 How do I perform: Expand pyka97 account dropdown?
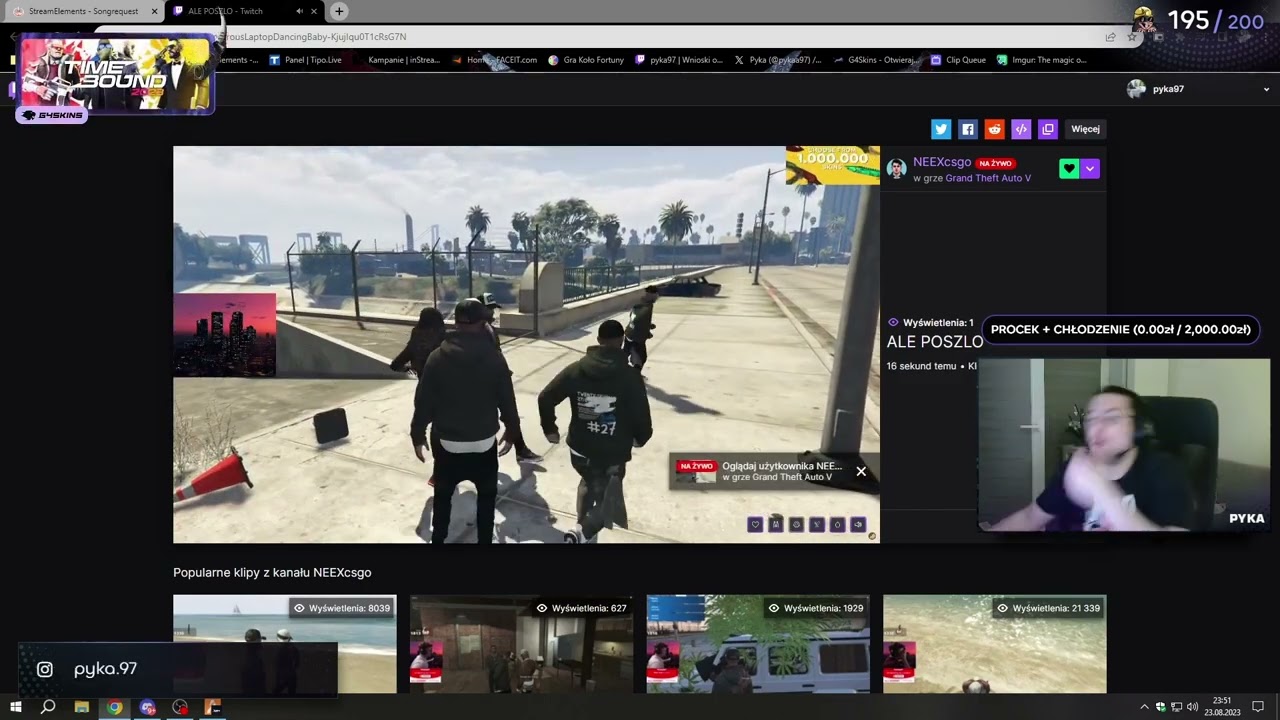[x=1266, y=89]
